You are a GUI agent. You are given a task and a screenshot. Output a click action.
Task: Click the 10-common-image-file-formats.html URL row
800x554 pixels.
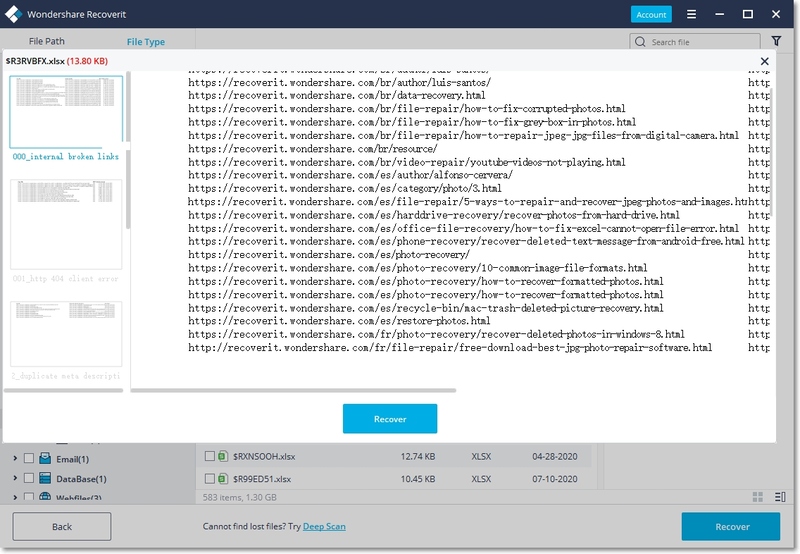pos(417,268)
